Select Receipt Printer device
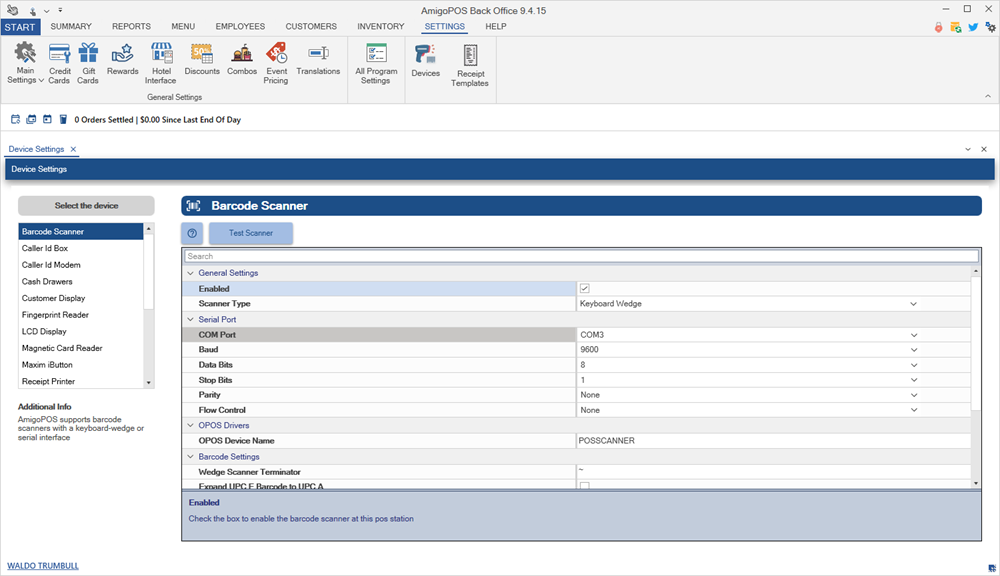This screenshot has height=576, width=1000. click(81, 381)
